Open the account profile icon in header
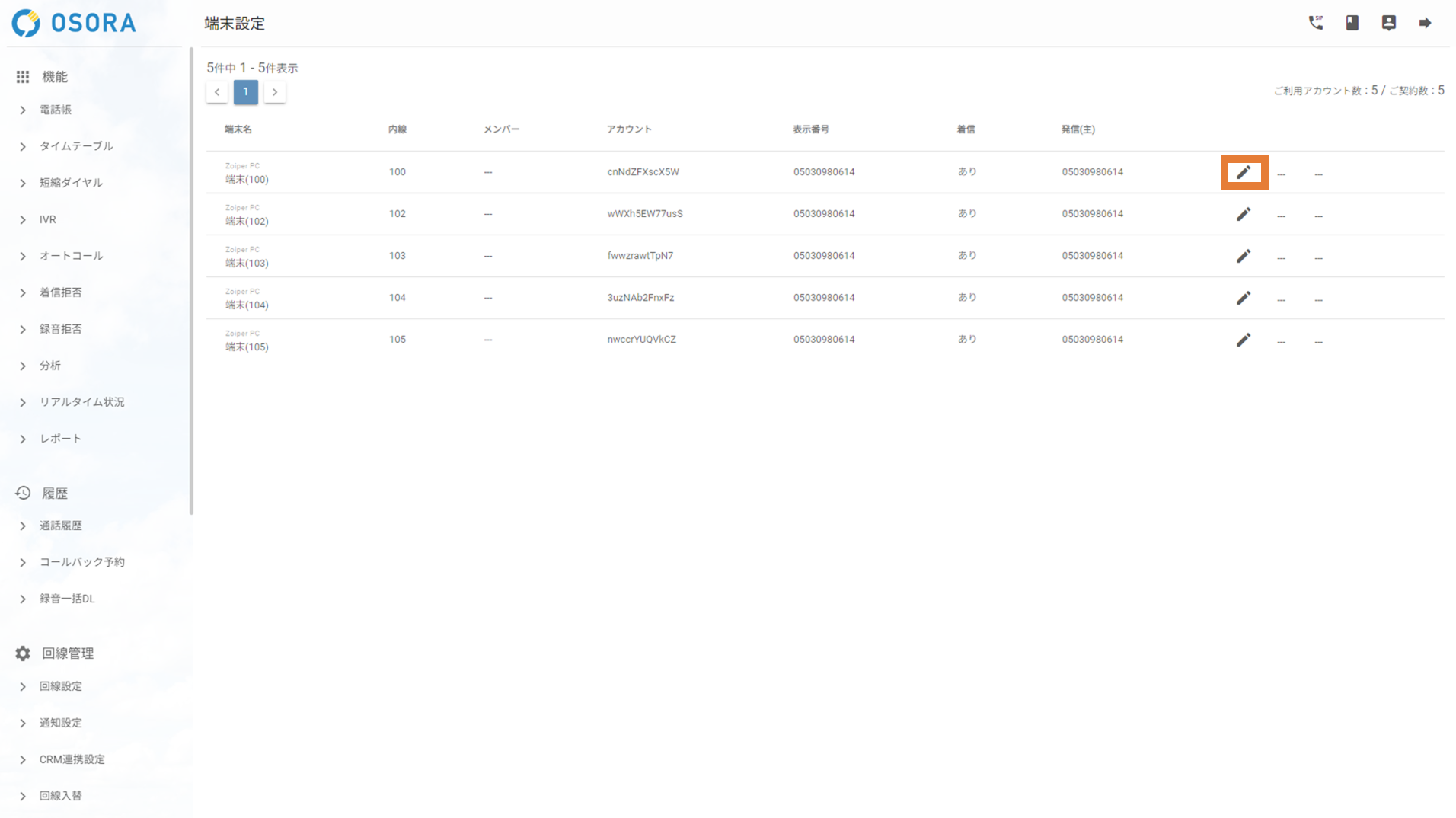 (x=1388, y=23)
